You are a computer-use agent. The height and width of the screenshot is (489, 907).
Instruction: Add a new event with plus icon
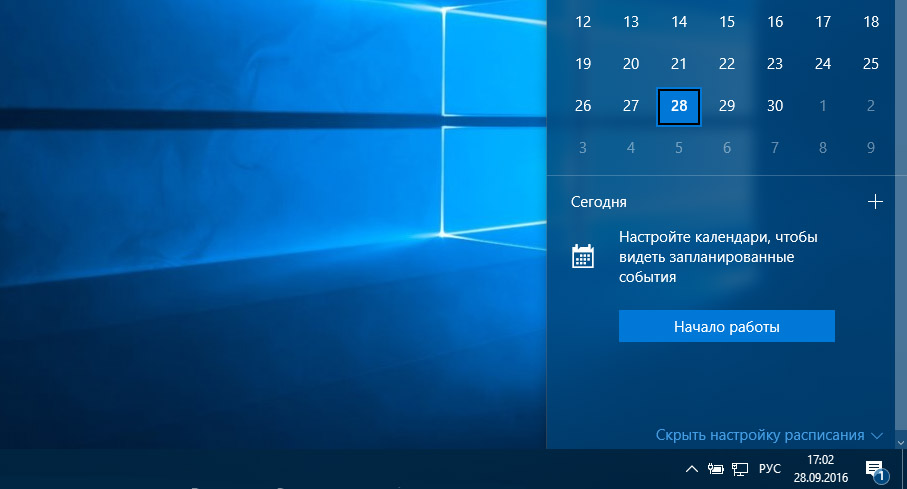pyautogui.click(x=875, y=201)
